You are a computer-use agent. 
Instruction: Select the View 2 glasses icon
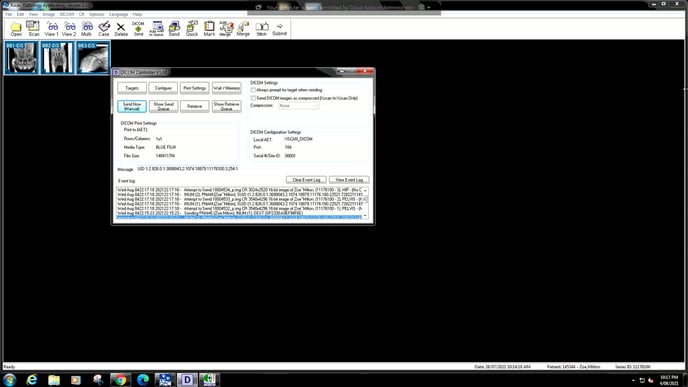(69, 29)
